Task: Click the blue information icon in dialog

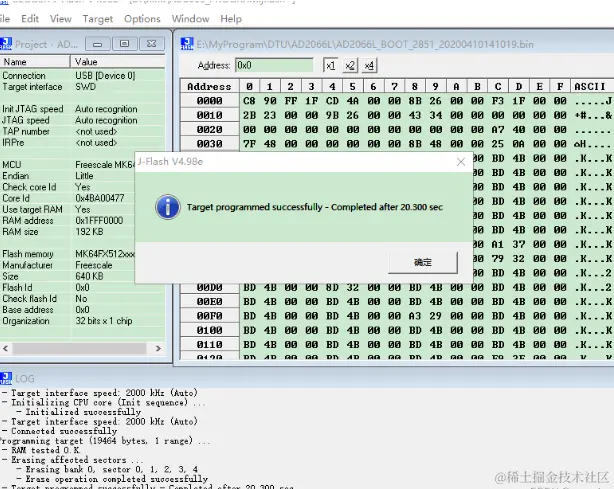Action: click(168, 207)
